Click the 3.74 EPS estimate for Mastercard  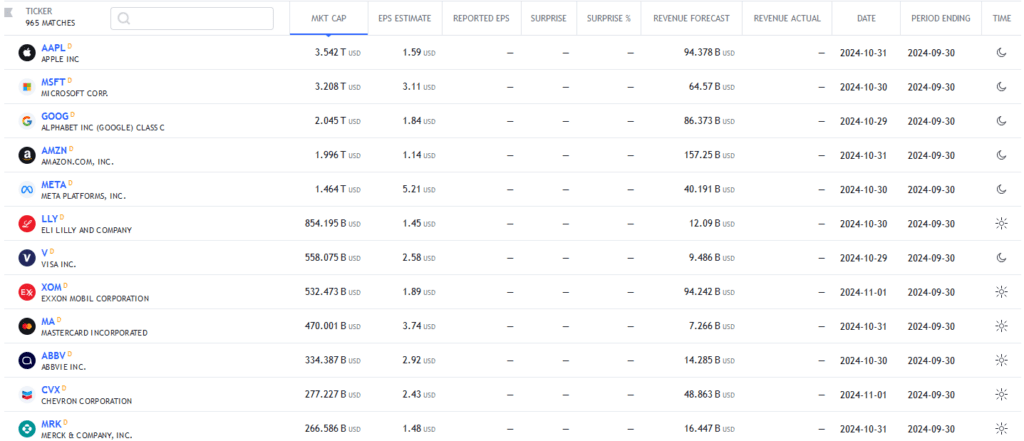419,326
